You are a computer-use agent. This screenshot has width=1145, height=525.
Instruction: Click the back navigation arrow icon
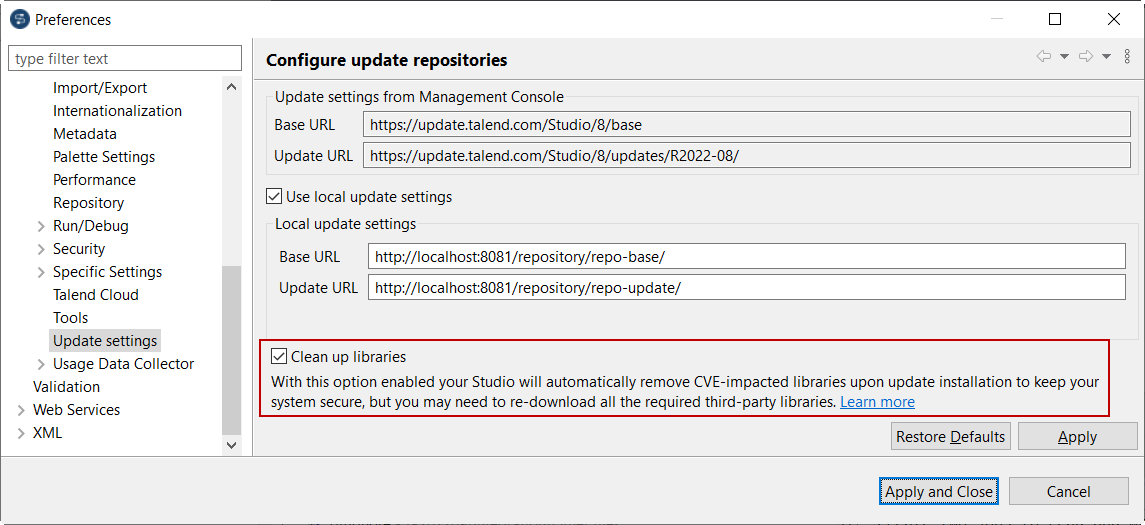pos(1044,57)
